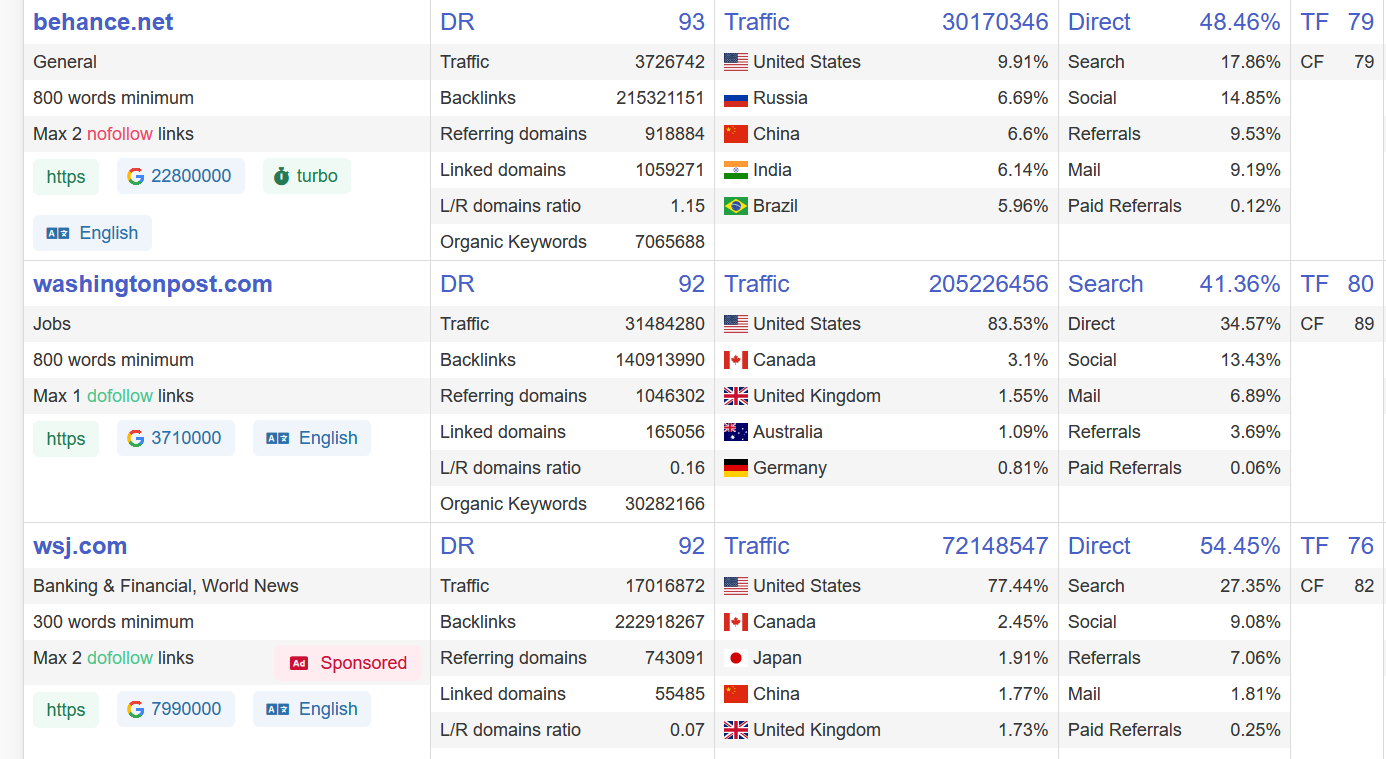Image resolution: width=1386 pixels, height=759 pixels.
Task: Click the 7990000 Google index count
Action: [x=186, y=709]
